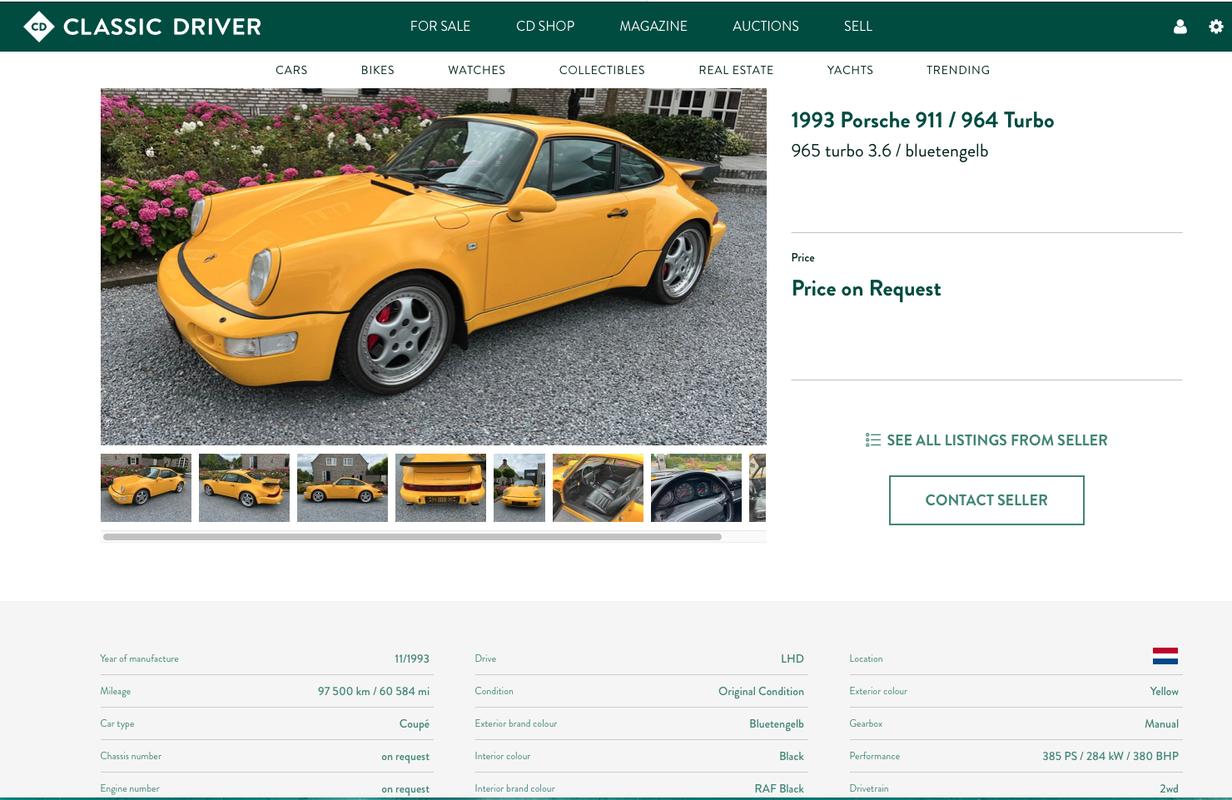The image size is (1232, 800).
Task: Click the year value '11/1993'
Action: pyautogui.click(x=411, y=659)
